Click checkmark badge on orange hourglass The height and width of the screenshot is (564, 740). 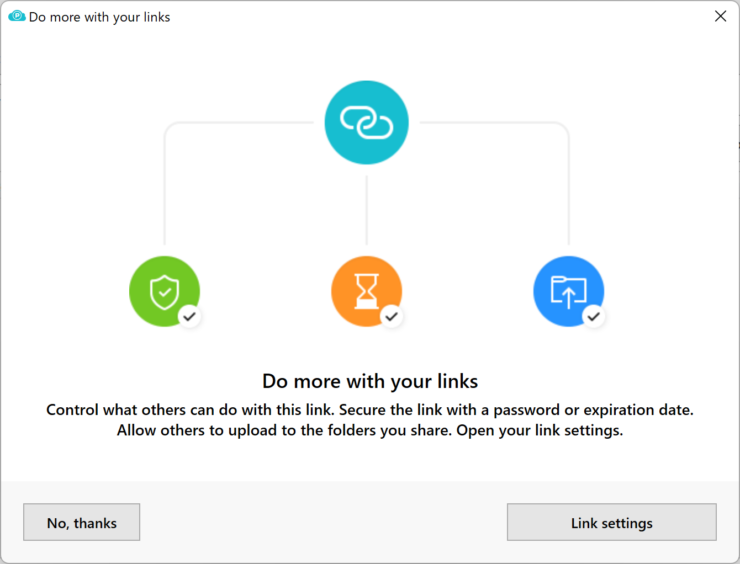coord(392,316)
